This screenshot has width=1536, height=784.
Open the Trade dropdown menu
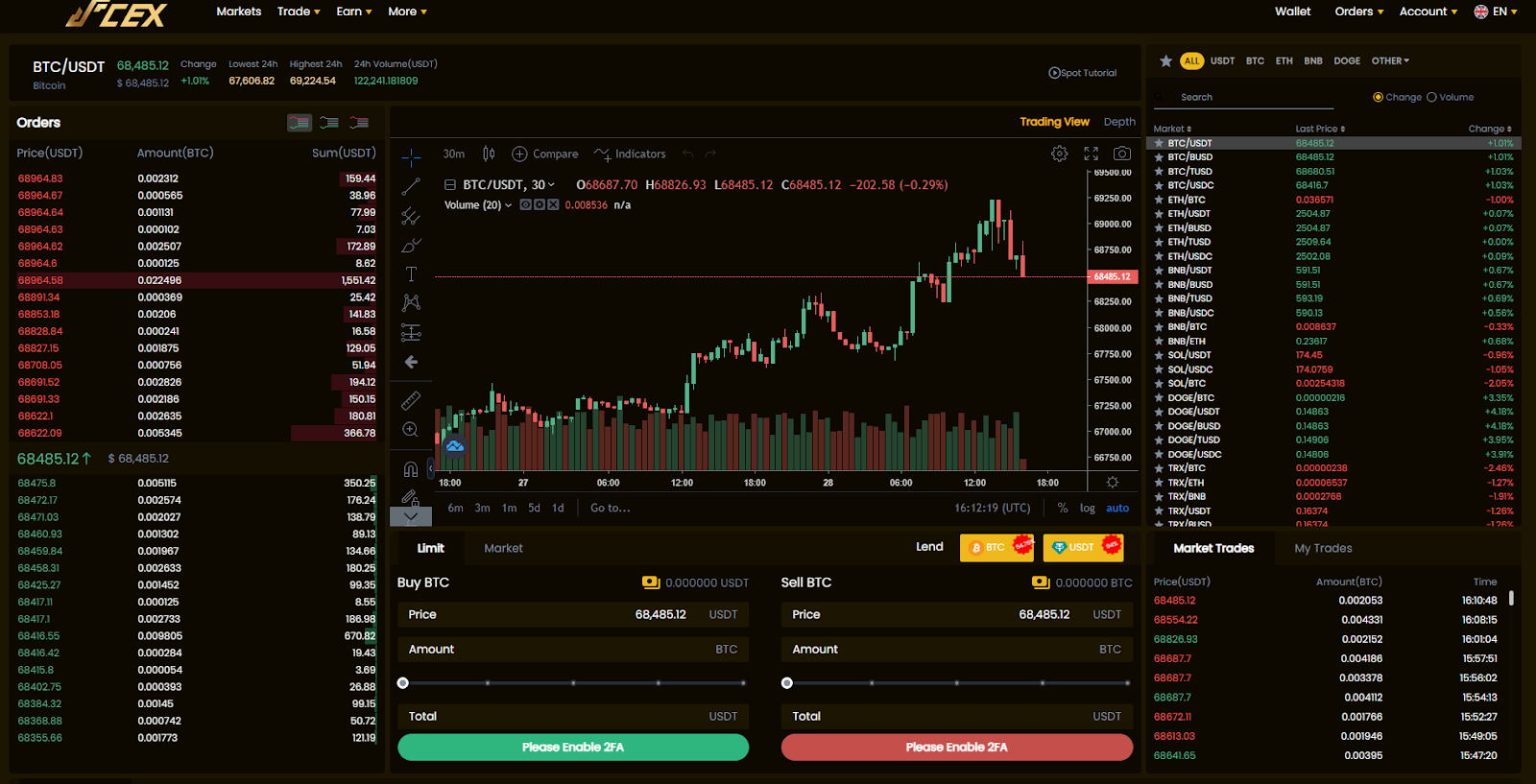pos(299,12)
